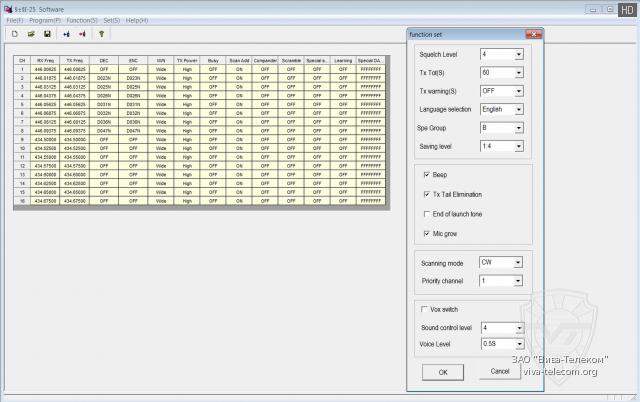Expand the Sound control level dropdown

click(520, 328)
